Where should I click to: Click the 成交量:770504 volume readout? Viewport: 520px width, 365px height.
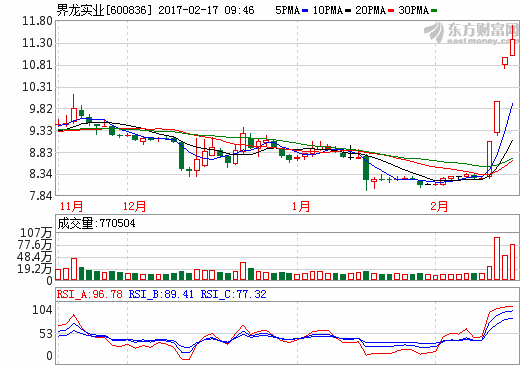(x=96, y=223)
